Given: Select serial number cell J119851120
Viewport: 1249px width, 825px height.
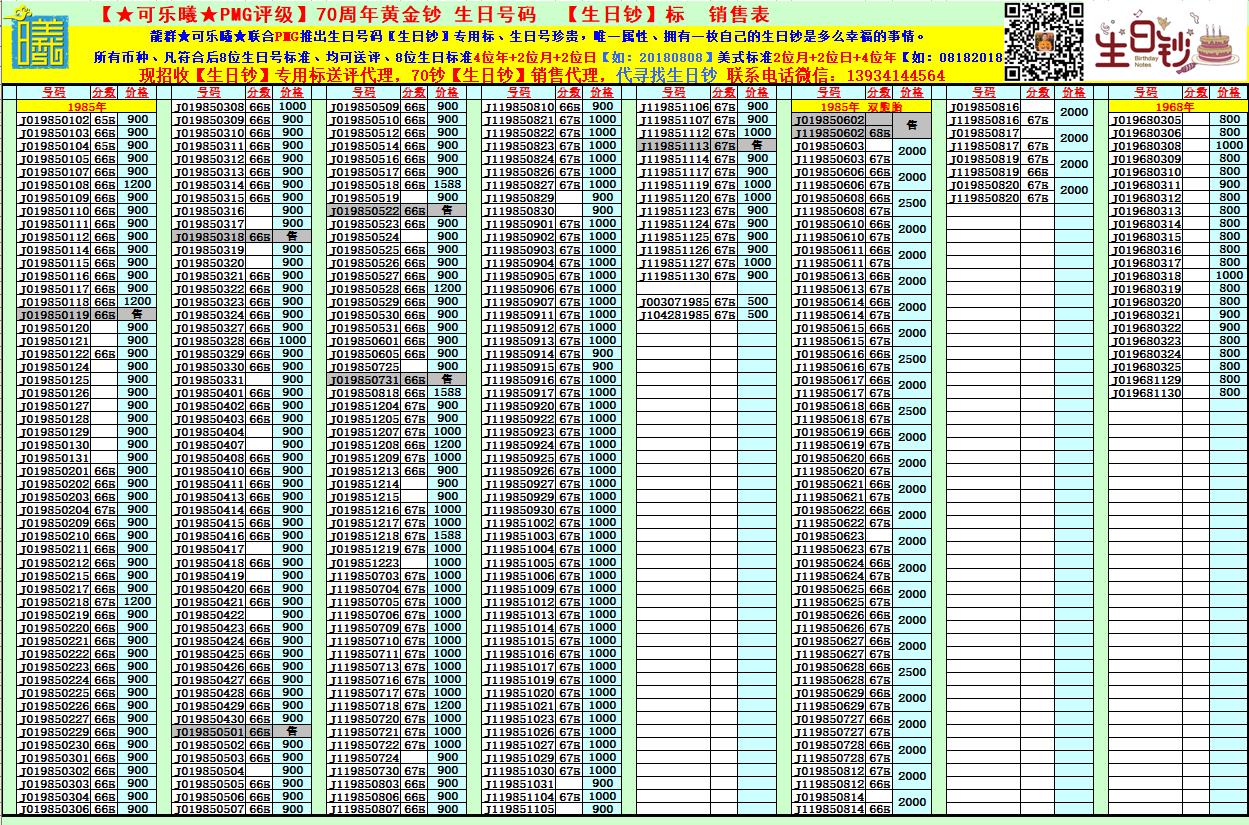Looking at the screenshot, I should pos(674,198).
